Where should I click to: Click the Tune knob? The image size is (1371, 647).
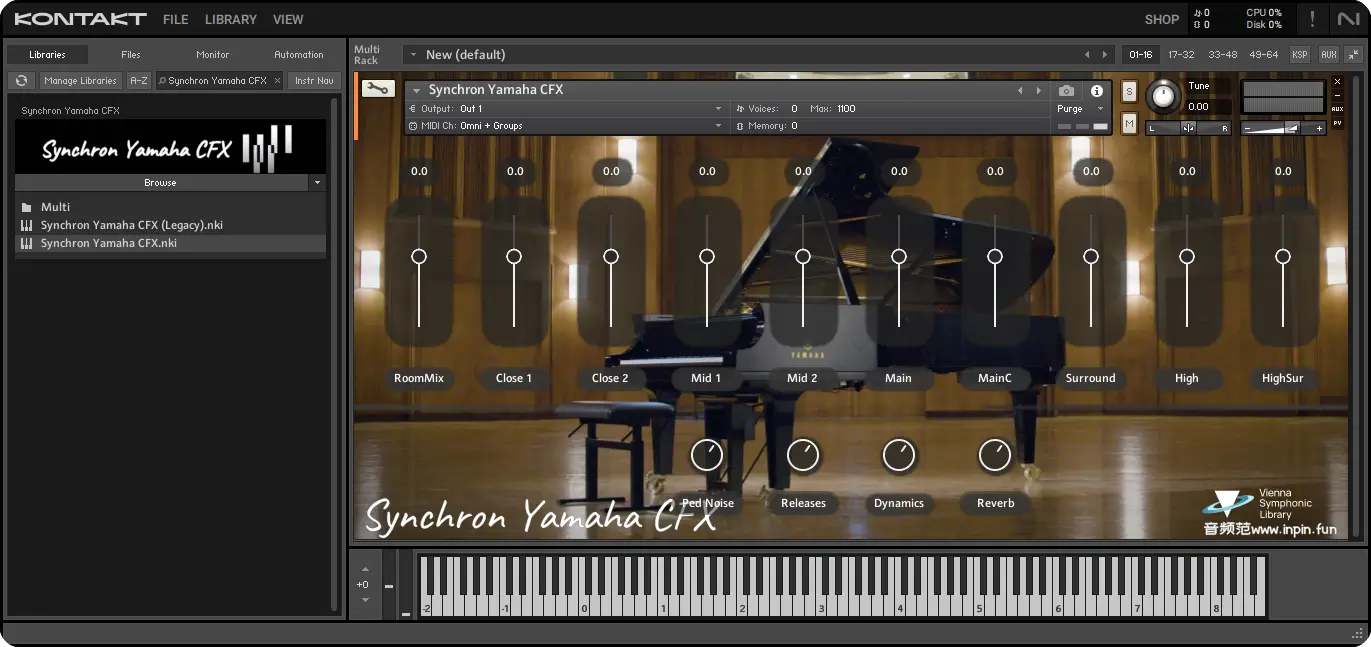(1163, 96)
